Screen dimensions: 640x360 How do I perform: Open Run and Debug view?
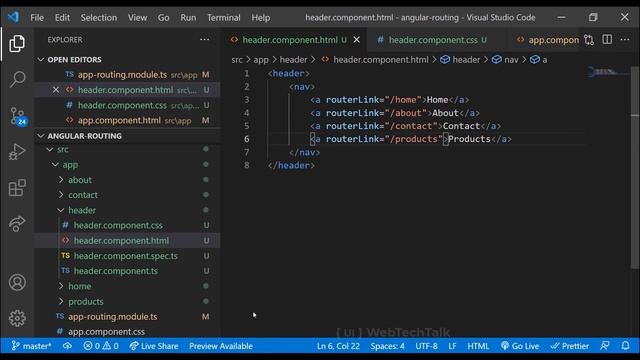(x=17, y=151)
